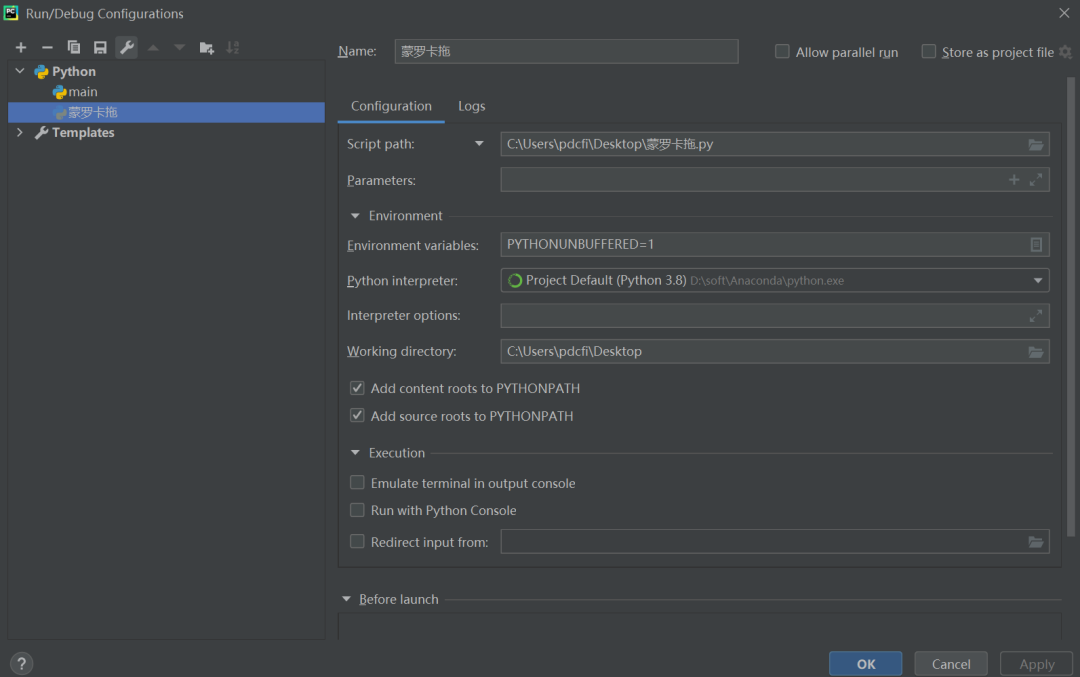The image size is (1080, 677).
Task: Move configuration down arrow in toolbar
Action: pyautogui.click(x=179, y=48)
